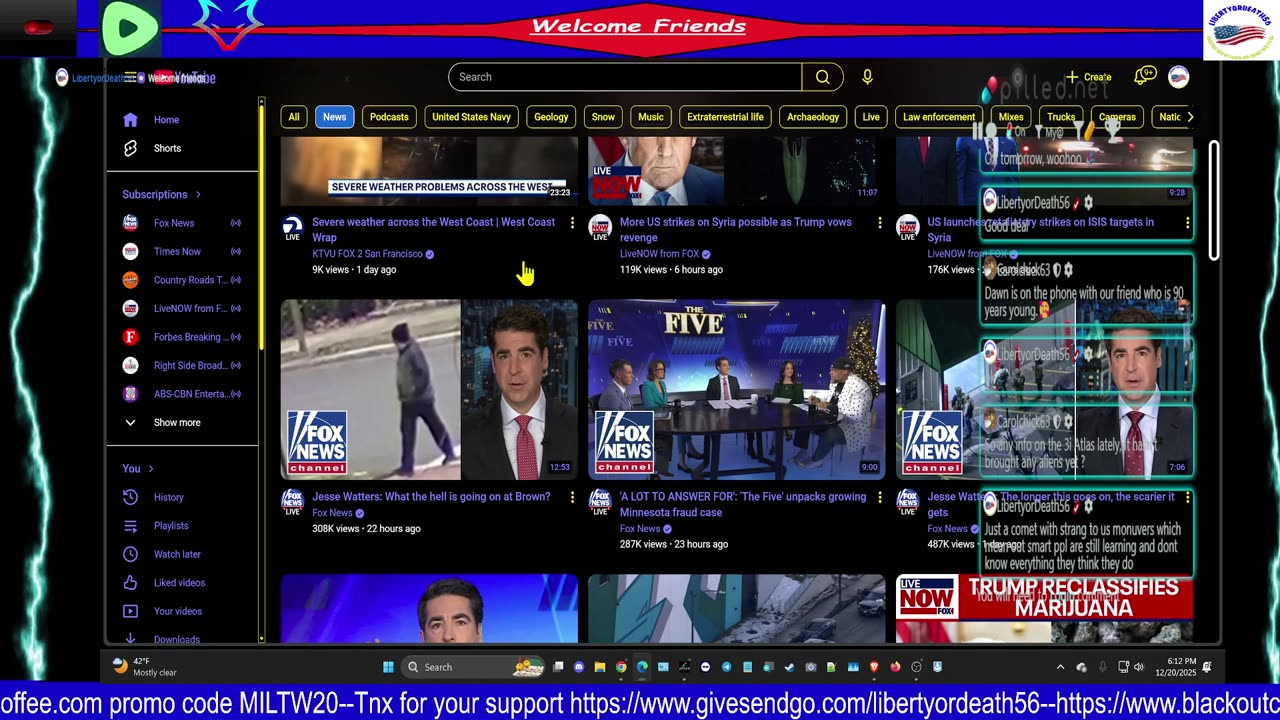The height and width of the screenshot is (720, 1280).
Task: Open Google Chrome from the taskbar
Action: [x=621, y=667]
